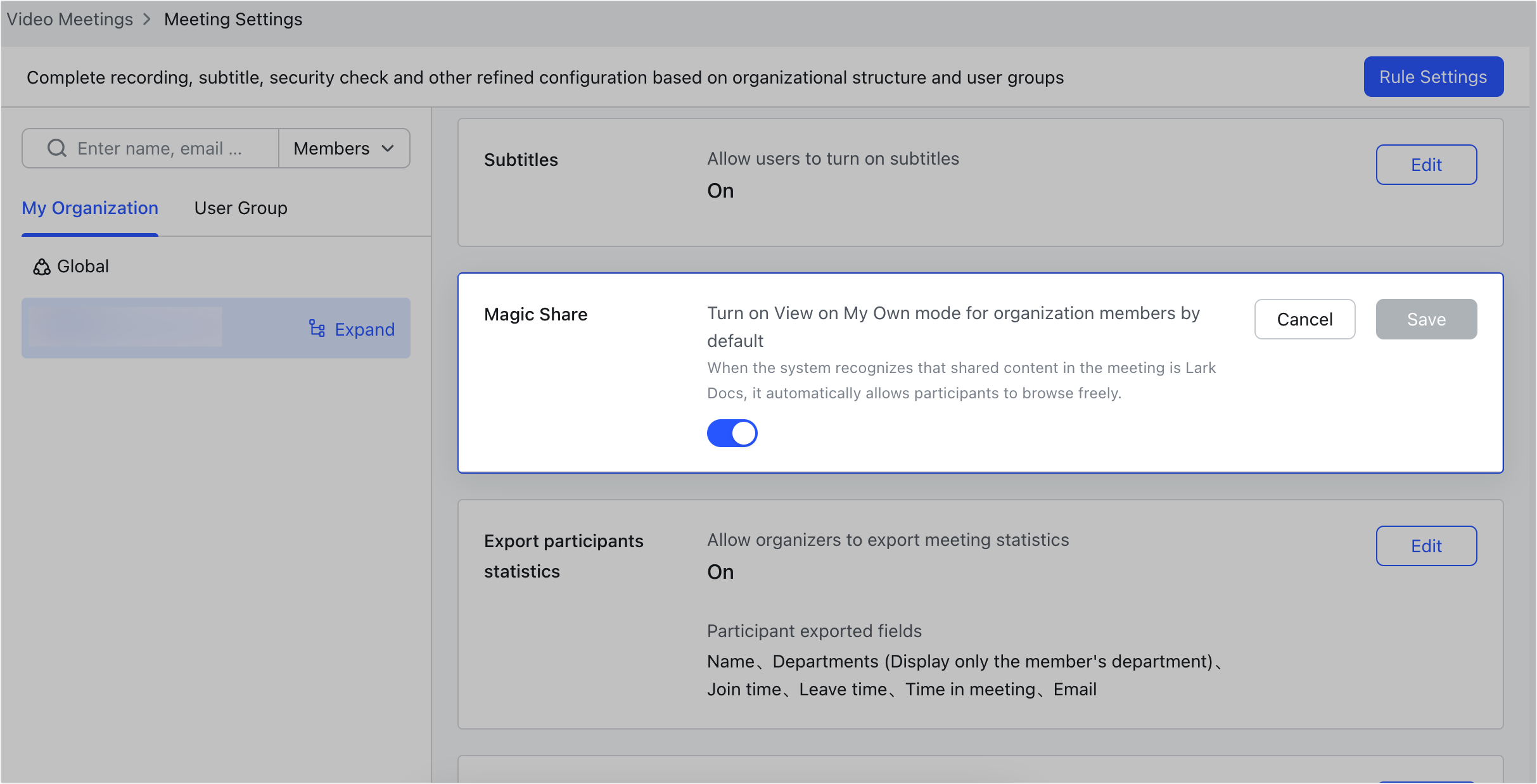Switch to the User Group tab
Viewport: 1537px width, 784px height.
point(241,208)
